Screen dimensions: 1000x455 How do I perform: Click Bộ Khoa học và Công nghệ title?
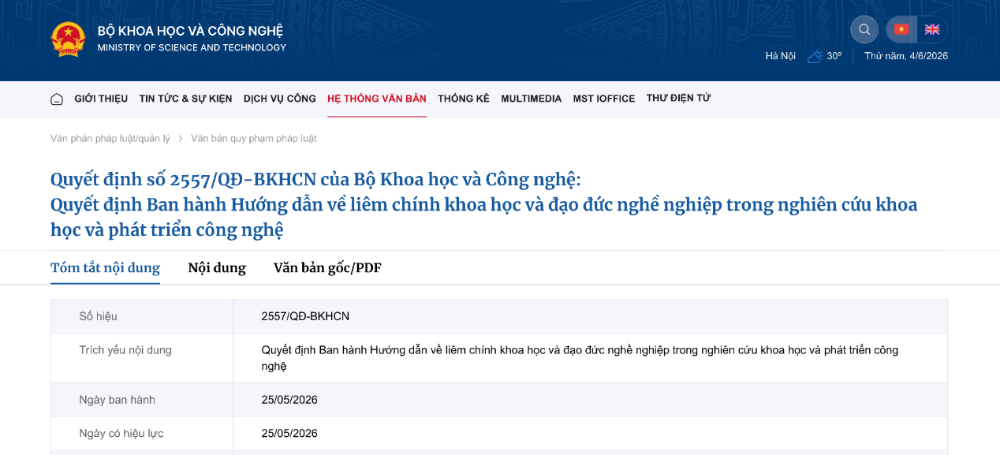190,31
